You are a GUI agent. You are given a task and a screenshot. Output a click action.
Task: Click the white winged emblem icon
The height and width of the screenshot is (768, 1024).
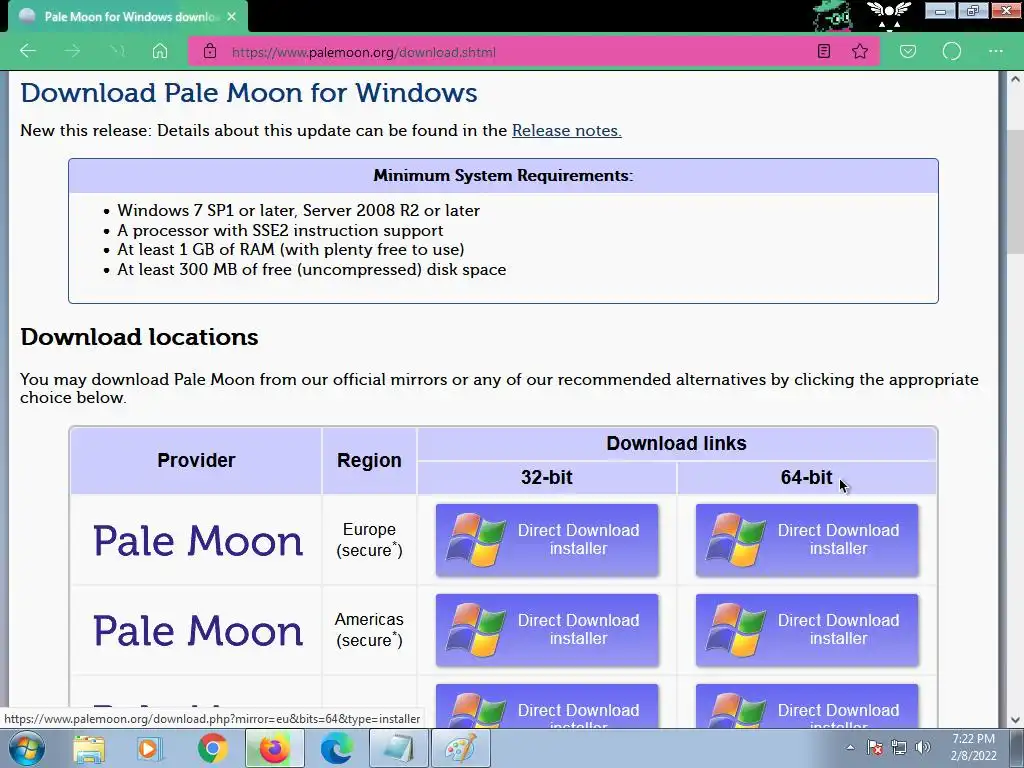pos(888,16)
